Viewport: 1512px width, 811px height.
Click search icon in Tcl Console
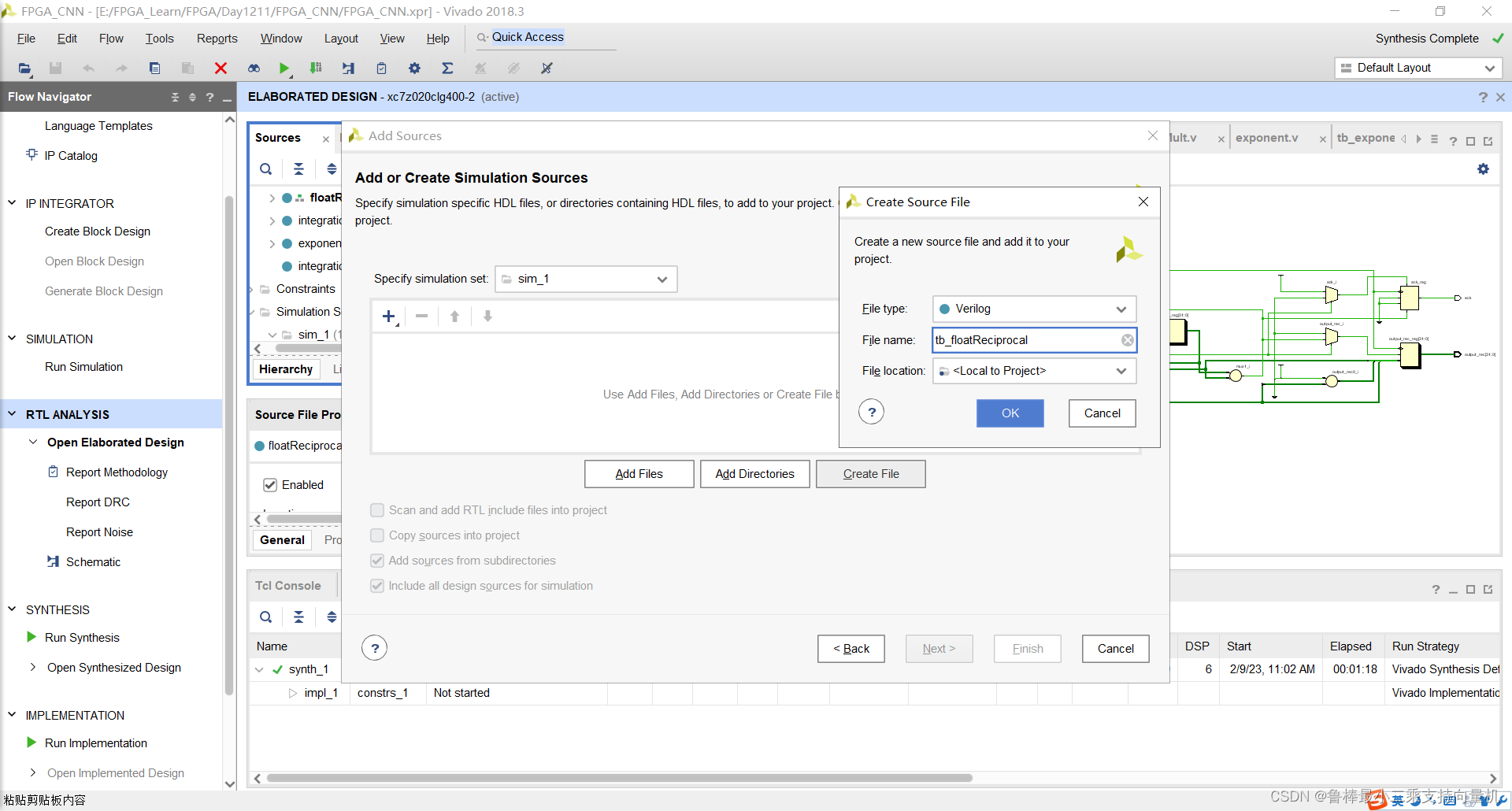point(266,617)
